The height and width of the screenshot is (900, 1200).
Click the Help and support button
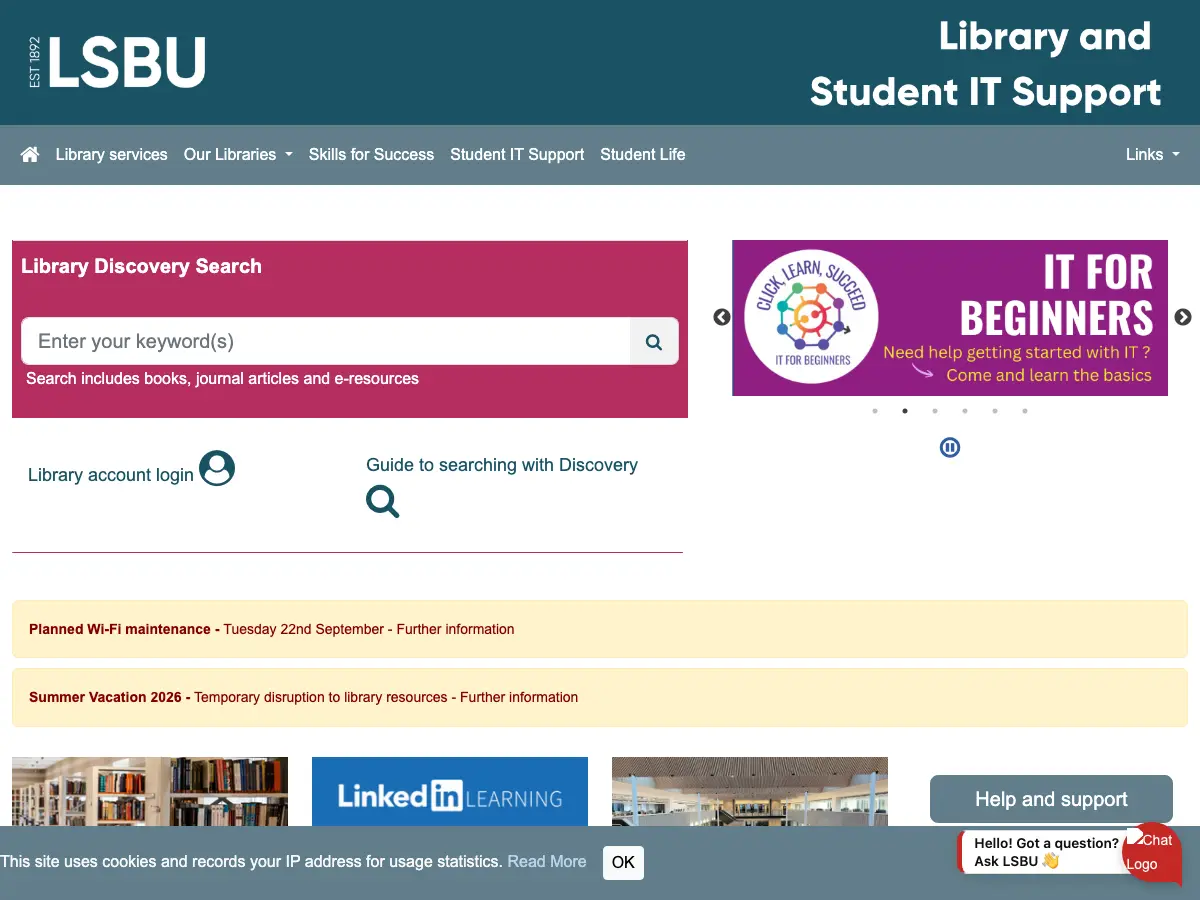coord(1051,799)
